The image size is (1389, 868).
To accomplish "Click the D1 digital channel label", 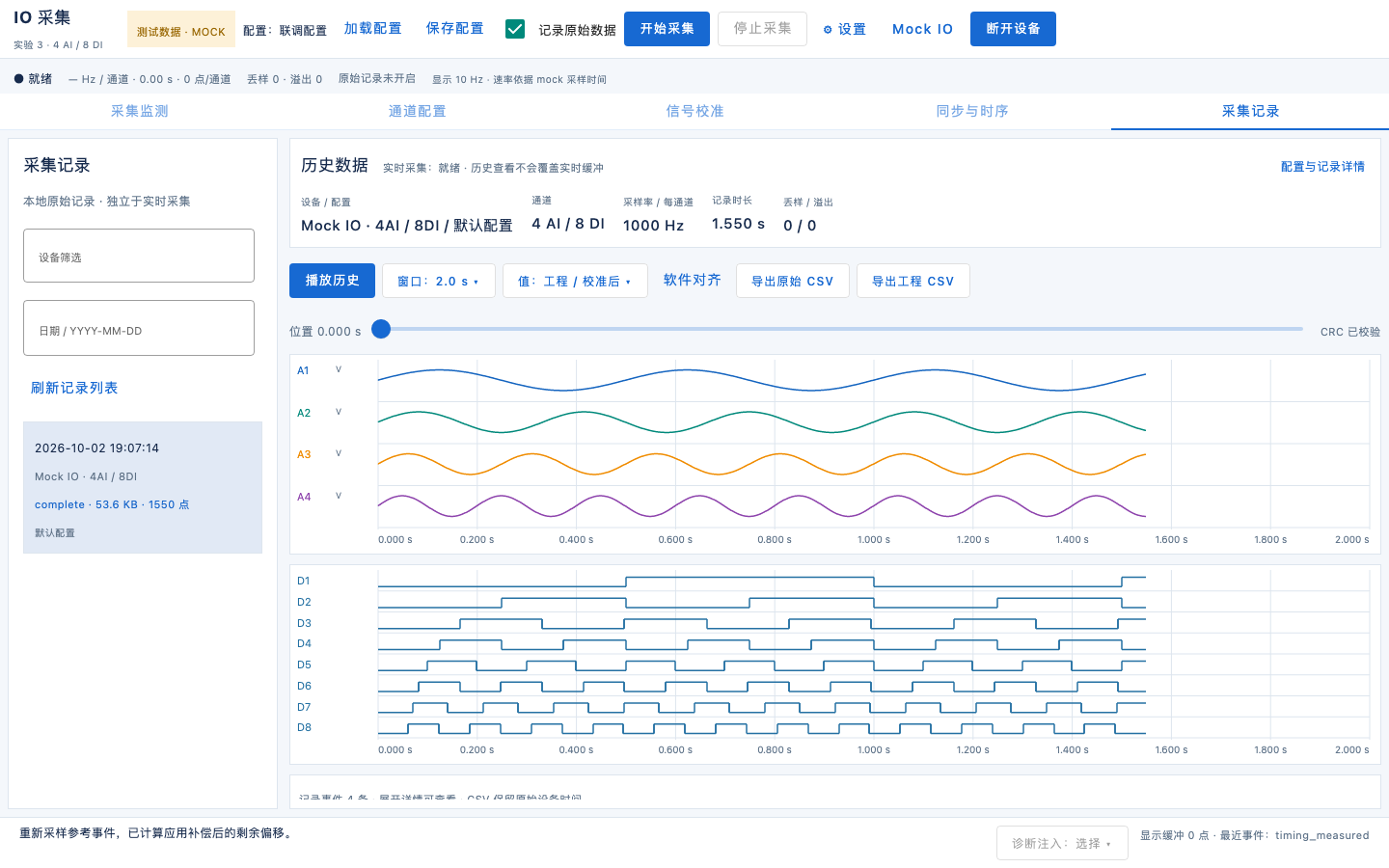I will pos(304,581).
